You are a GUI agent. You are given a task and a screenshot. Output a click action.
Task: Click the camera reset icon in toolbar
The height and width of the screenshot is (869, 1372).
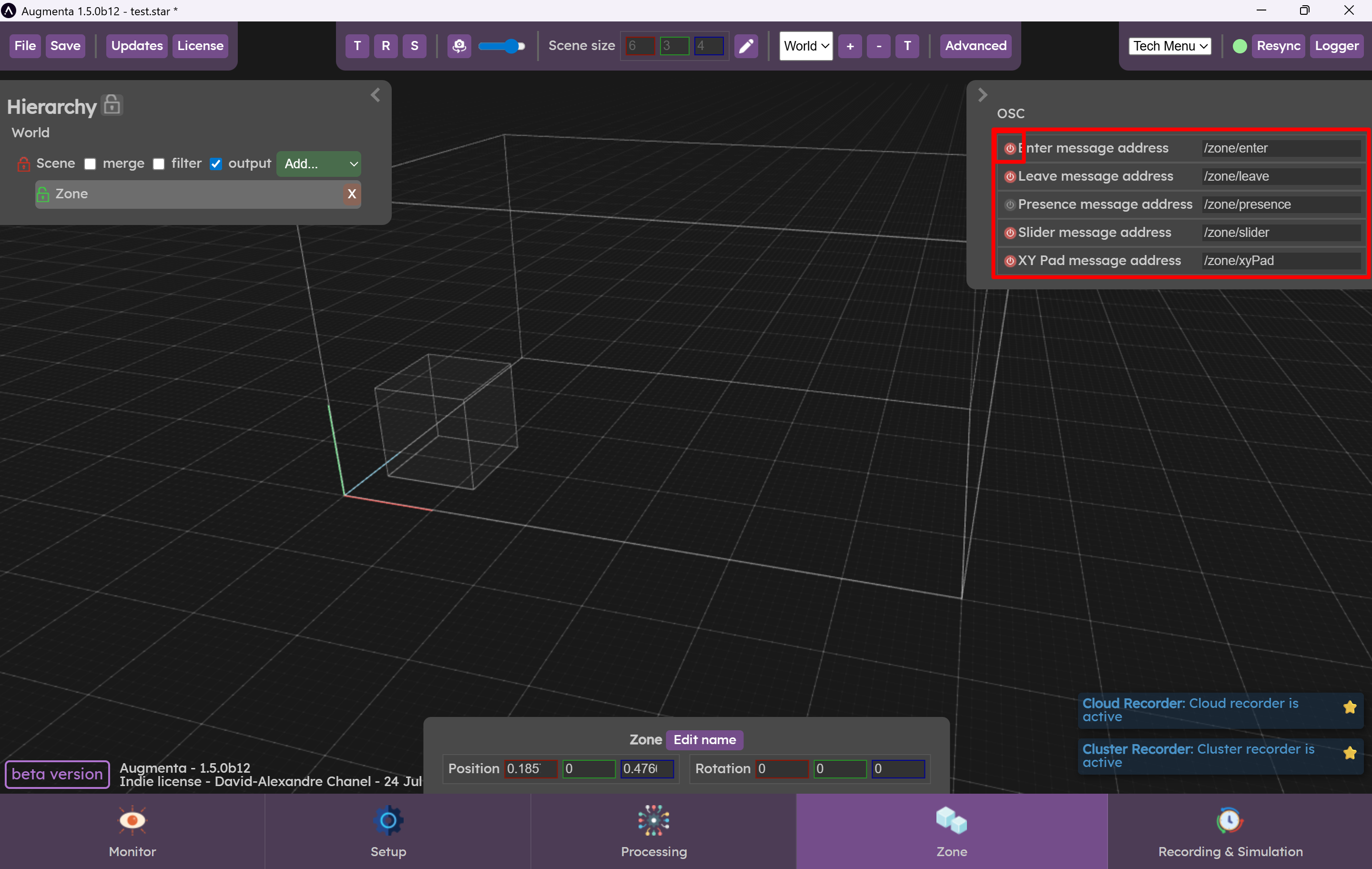coord(458,46)
